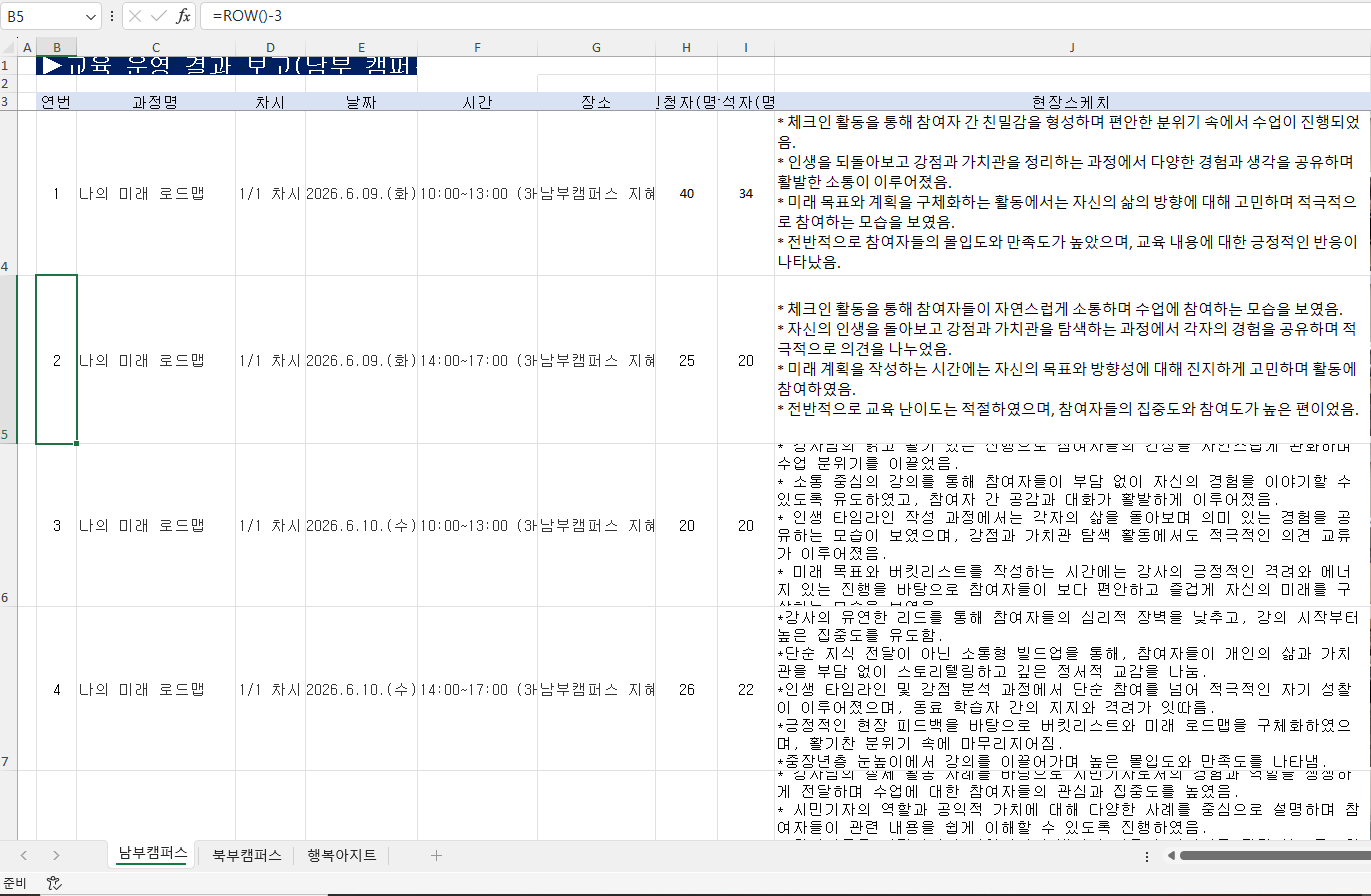Viewport: 1371px width, 896px height.
Task: Click the next sheet navigation arrow
Action: (56, 855)
